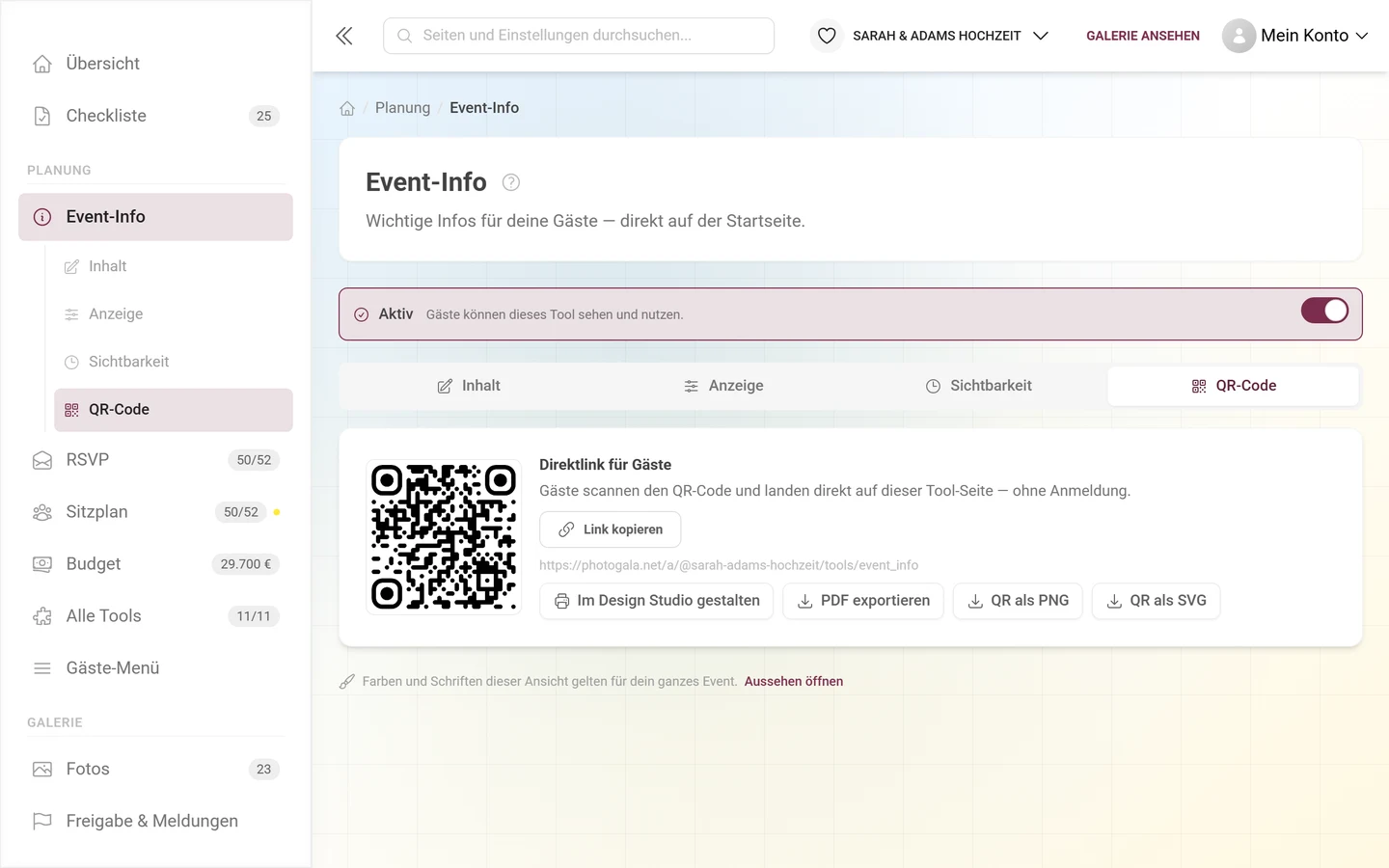Click Planung in the breadcrumb
Viewport: 1389px width, 868px height.
[402, 108]
